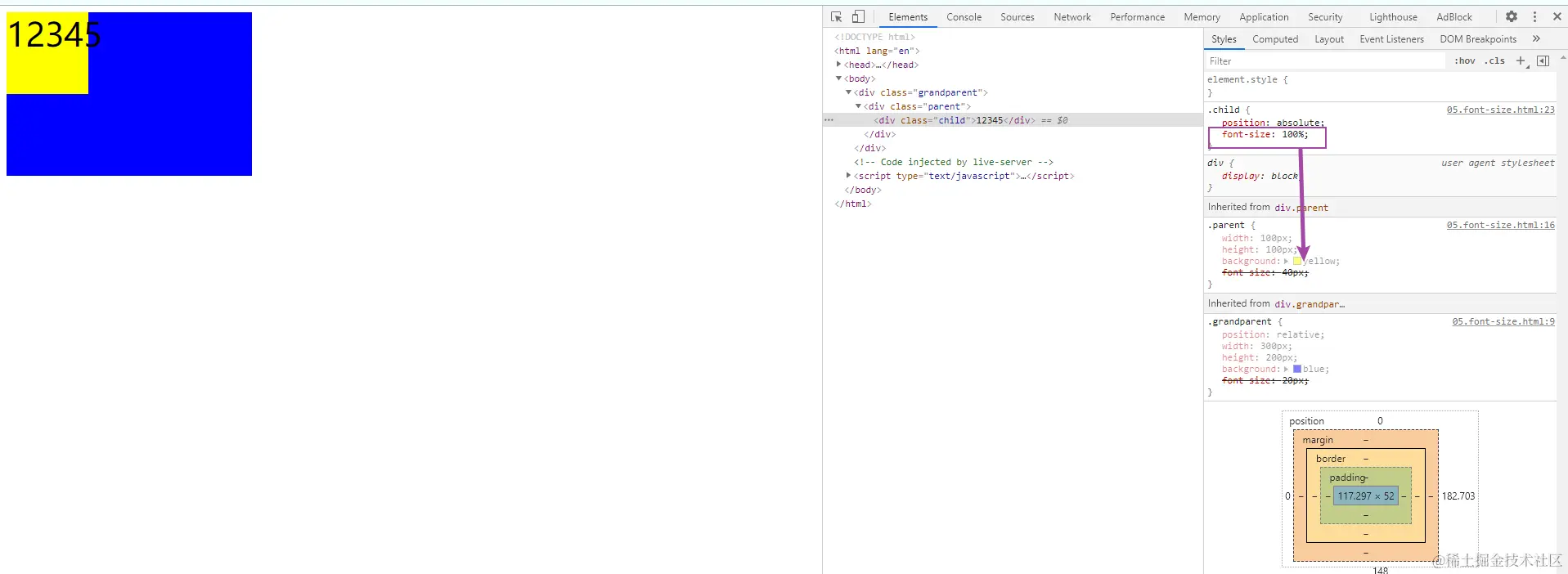Select the DOCTYPE html row

pos(874,37)
